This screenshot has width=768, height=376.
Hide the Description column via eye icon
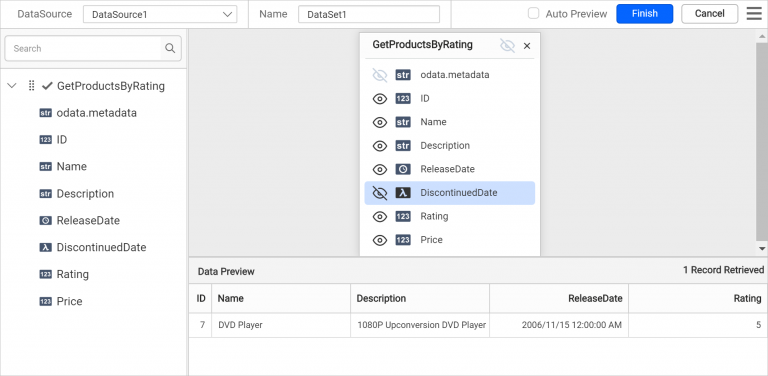click(380, 145)
